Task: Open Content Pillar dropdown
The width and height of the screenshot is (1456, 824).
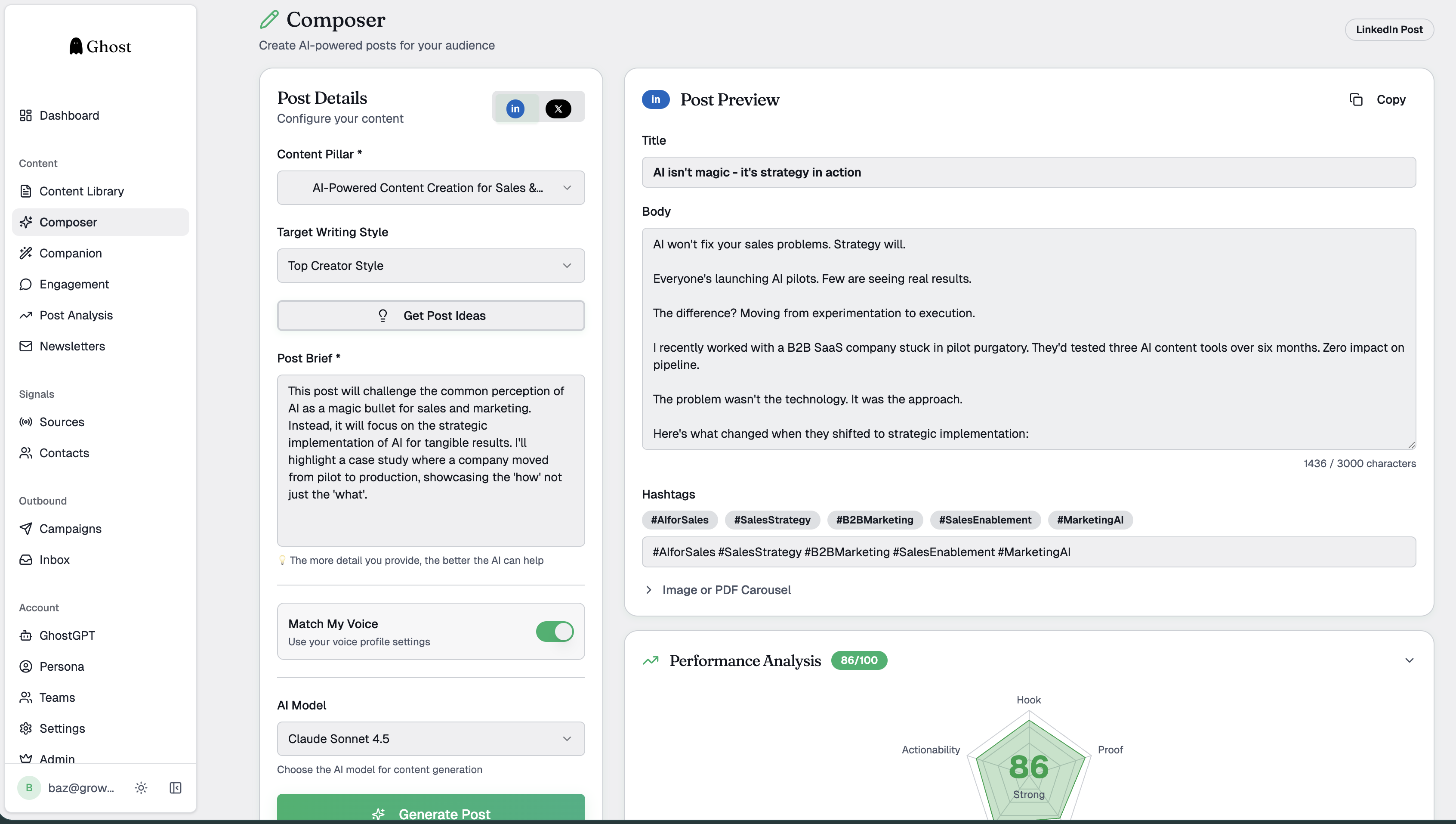Action: [430, 188]
